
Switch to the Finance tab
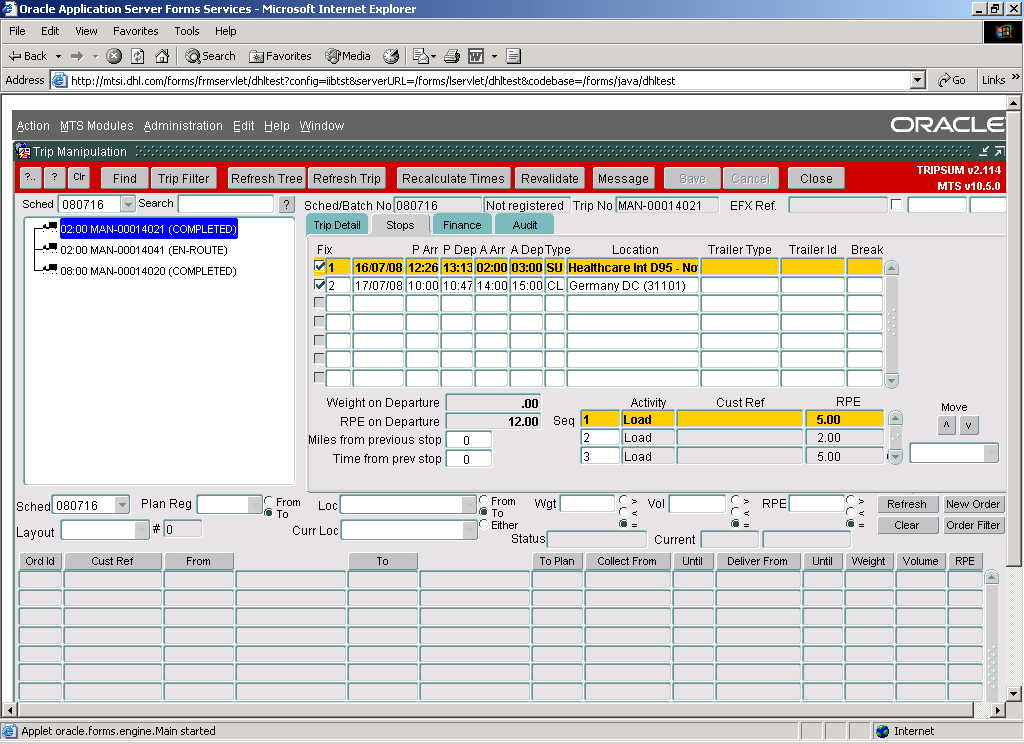point(462,225)
